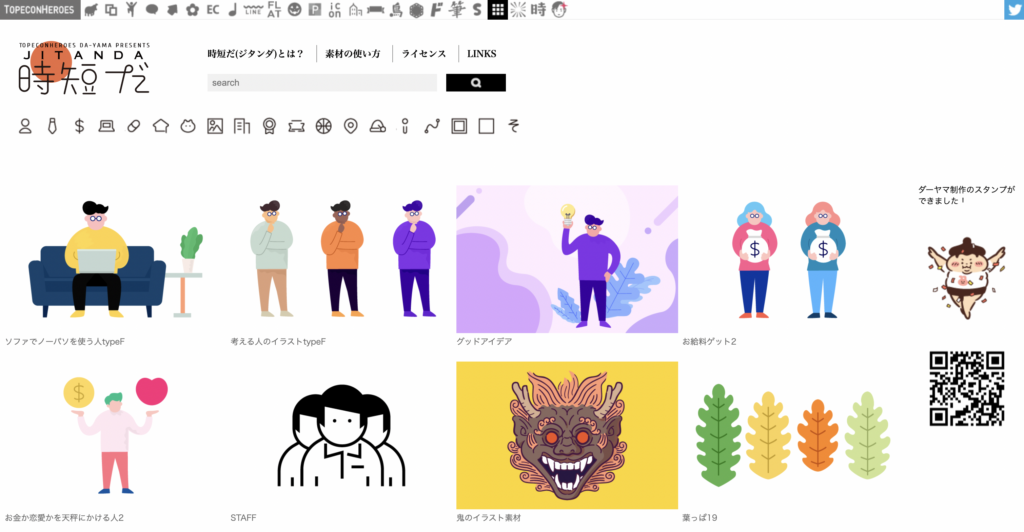This screenshot has width=1024, height=532.
Task: Focus the search input field
Action: coord(321,83)
